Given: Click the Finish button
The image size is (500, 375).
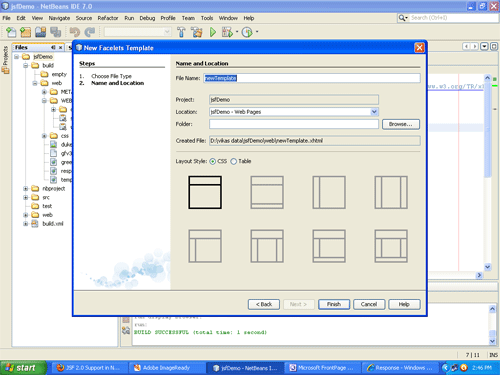Looking at the screenshot, I should pyautogui.click(x=334, y=304).
